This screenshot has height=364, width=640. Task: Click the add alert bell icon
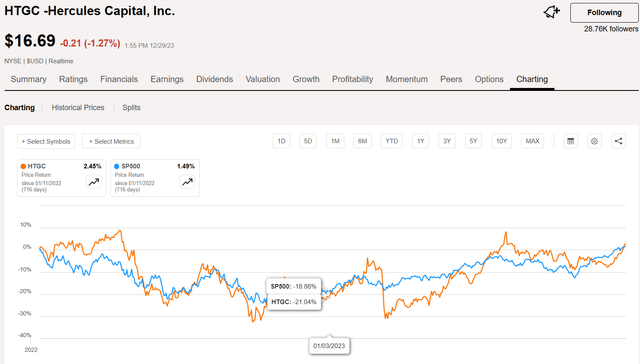pyautogui.click(x=551, y=12)
